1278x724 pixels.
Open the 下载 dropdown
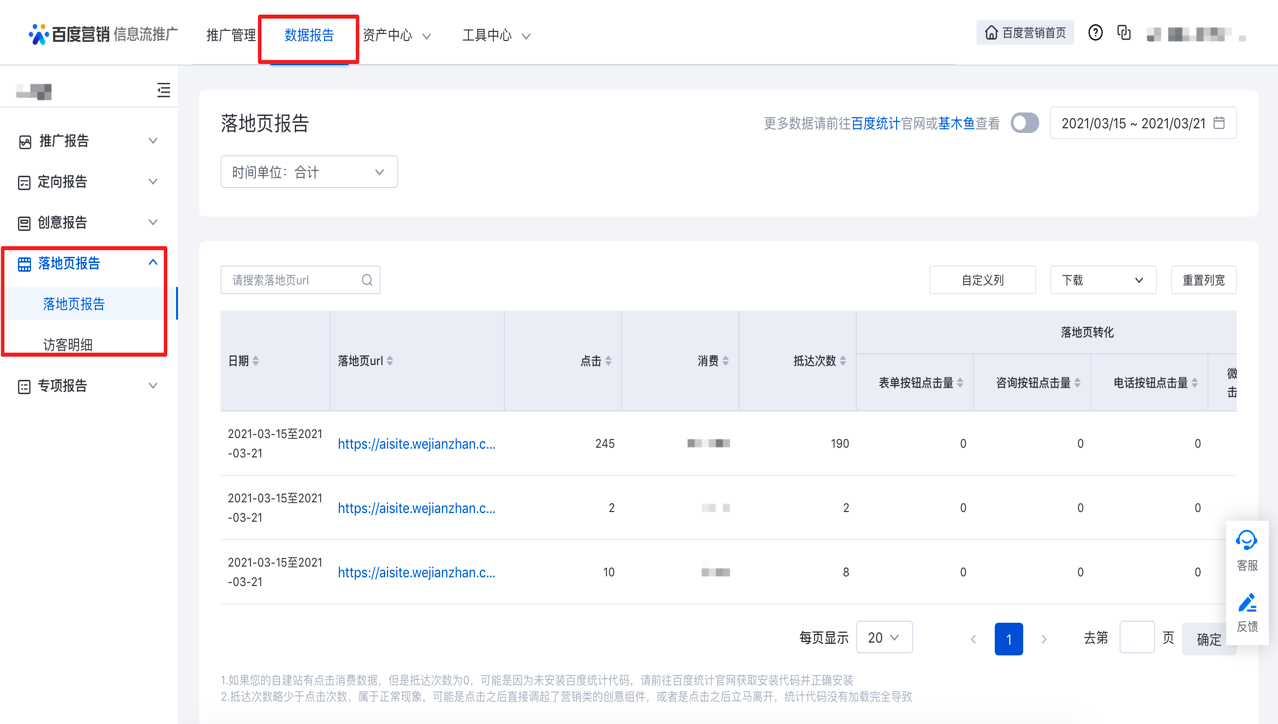pos(1102,280)
